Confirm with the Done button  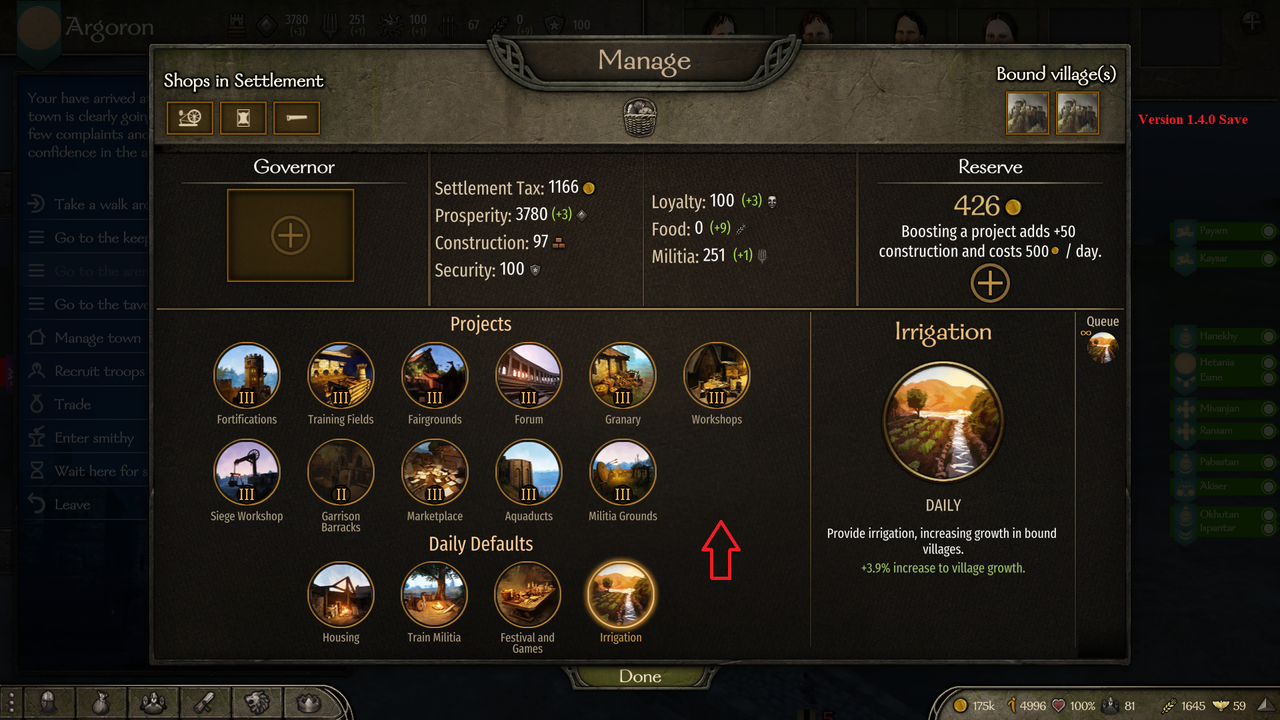click(x=640, y=677)
